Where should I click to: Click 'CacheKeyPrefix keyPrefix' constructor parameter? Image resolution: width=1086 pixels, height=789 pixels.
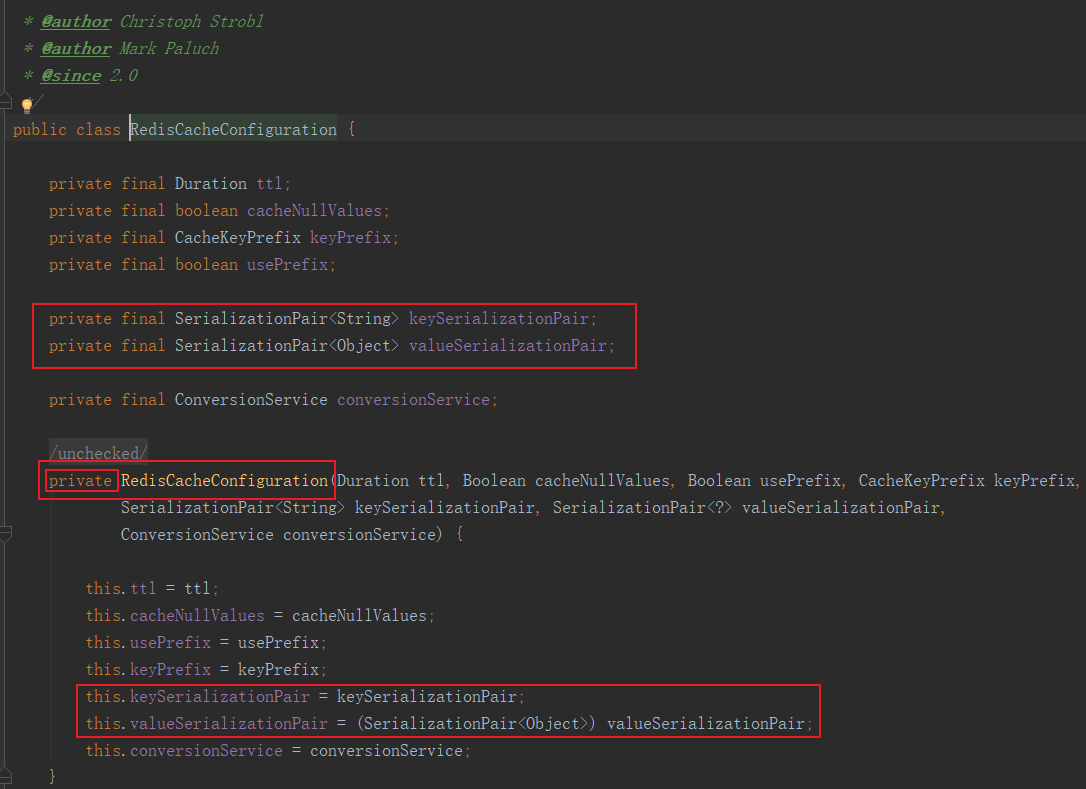click(967, 481)
